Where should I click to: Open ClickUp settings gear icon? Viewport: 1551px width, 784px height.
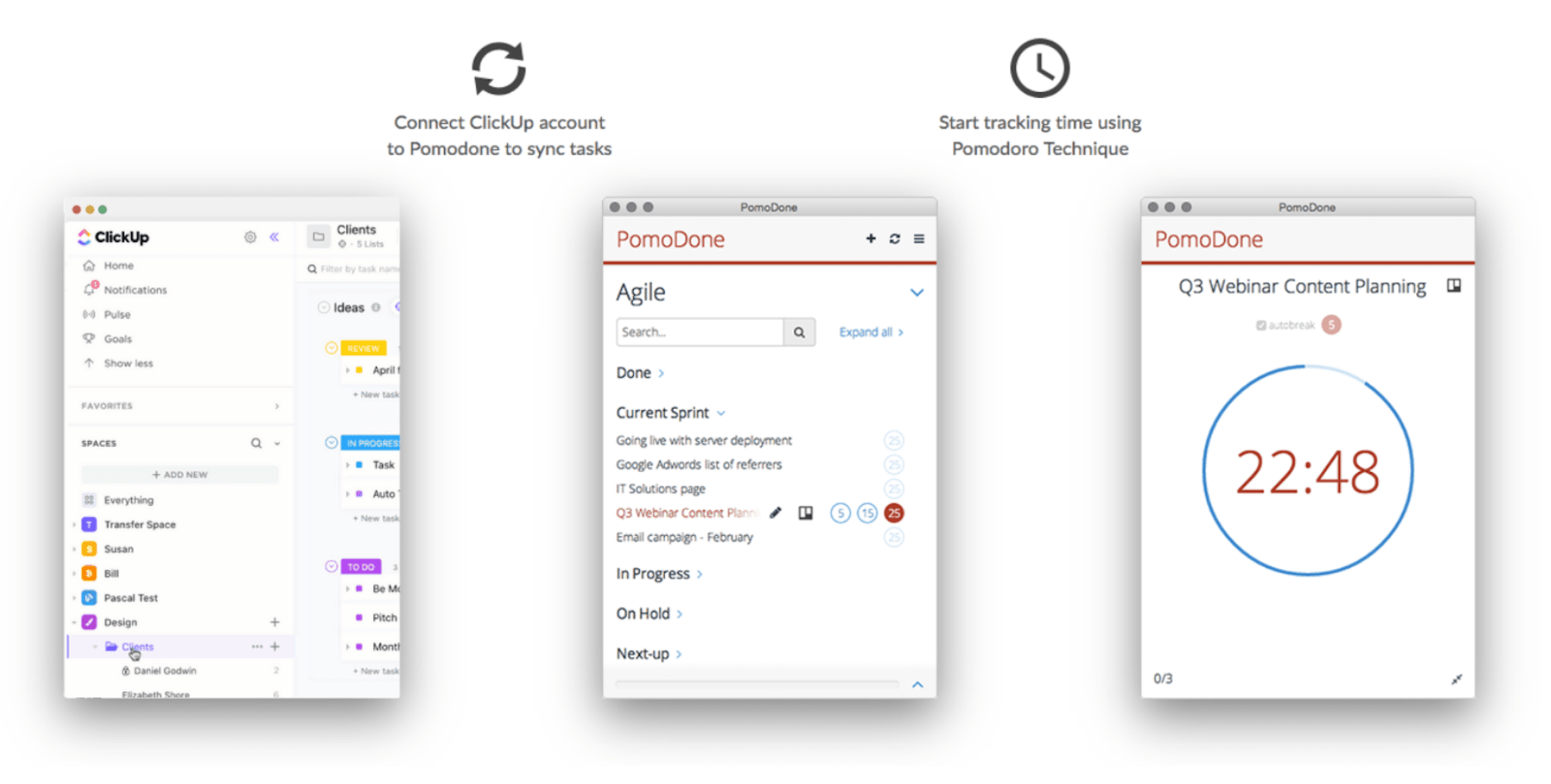[x=250, y=237]
